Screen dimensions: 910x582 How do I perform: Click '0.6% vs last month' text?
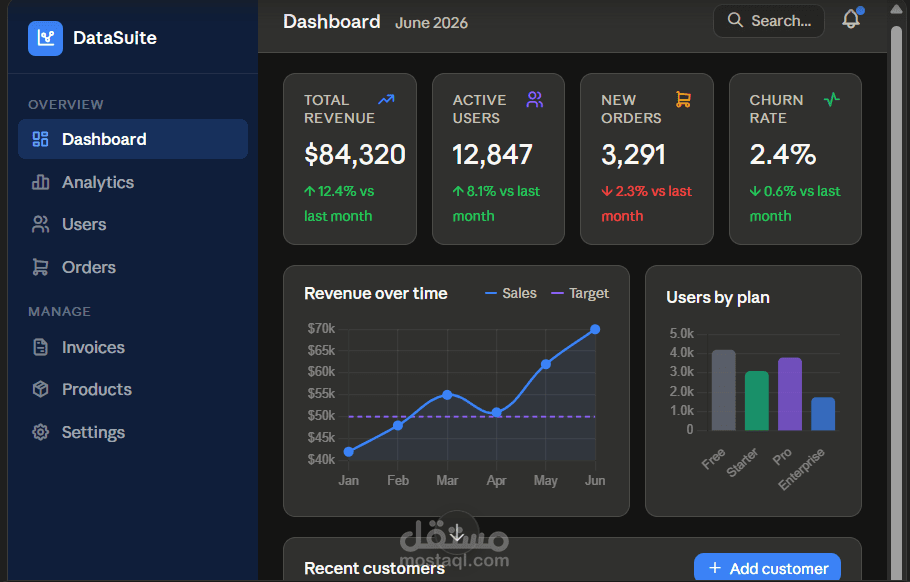[x=795, y=203]
